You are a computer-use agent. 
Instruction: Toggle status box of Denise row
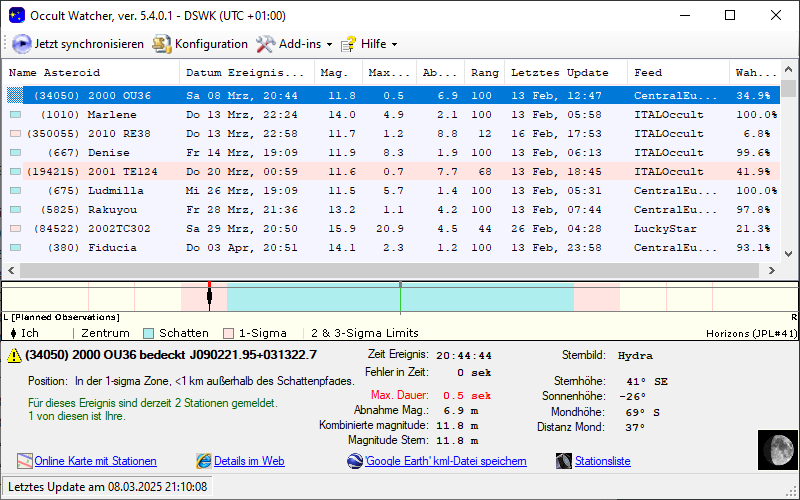[x=15, y=153]
